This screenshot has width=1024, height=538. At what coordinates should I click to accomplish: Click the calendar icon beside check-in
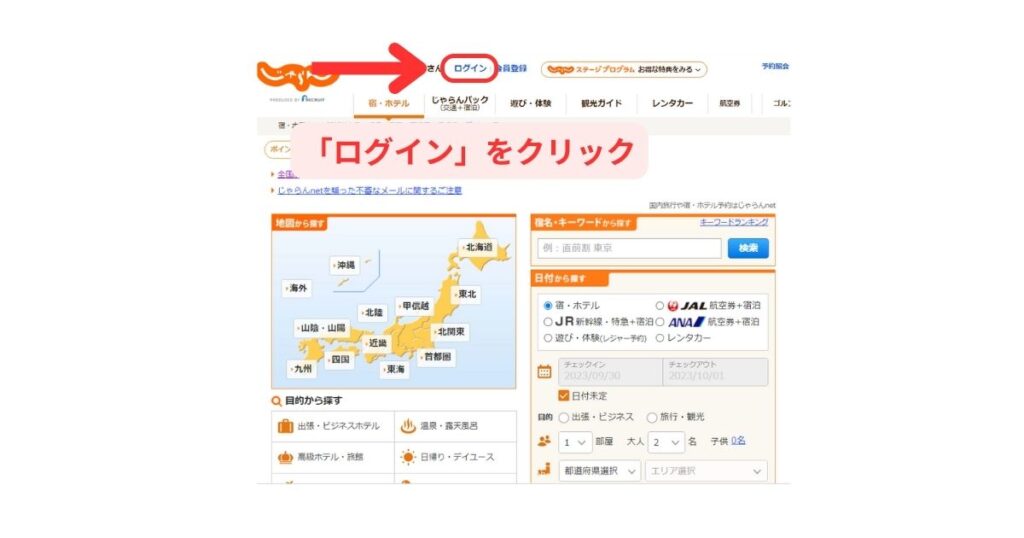click(x=544, y=372)
